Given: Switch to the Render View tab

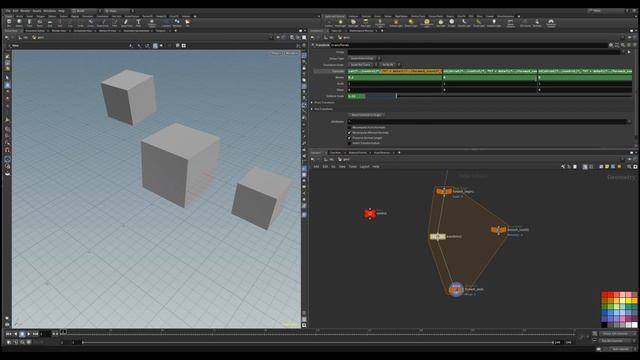Looking at the screenshot, I should [x=58, y=31].
